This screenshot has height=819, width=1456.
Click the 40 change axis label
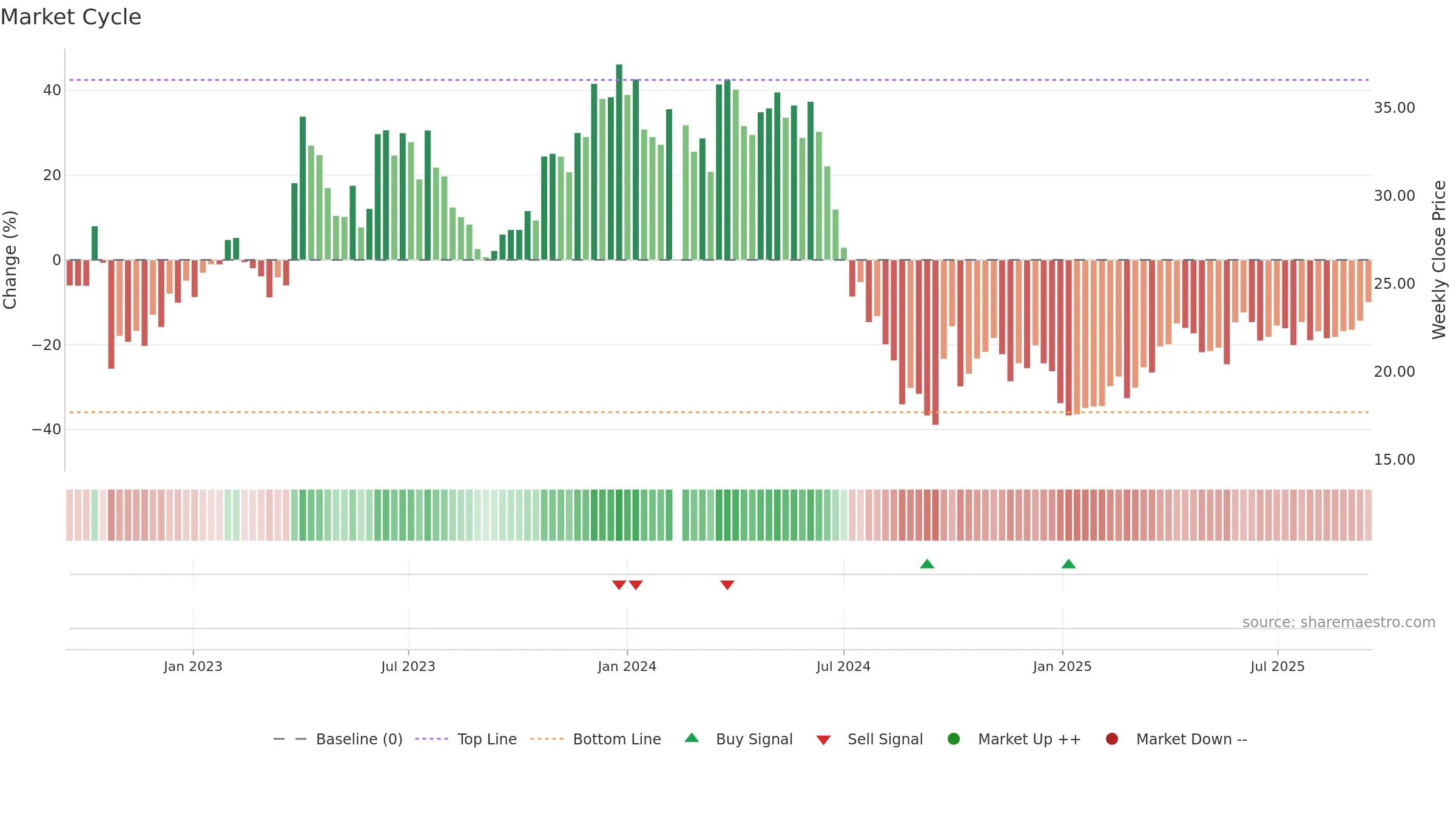point(52,90)
